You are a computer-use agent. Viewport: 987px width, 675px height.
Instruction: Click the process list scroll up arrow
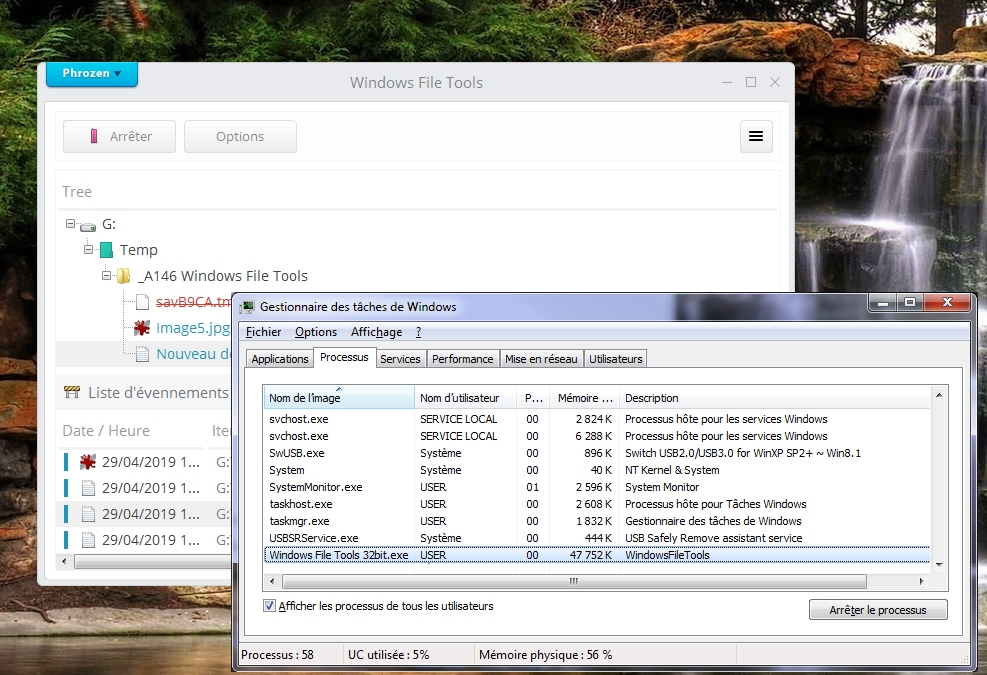pyautogui.click(x=939, y=395)
